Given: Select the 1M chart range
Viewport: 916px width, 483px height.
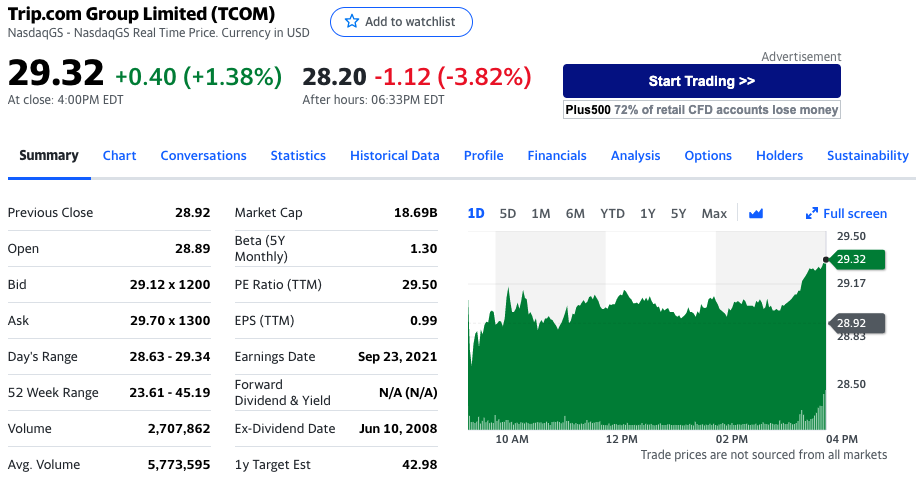Looking at the screenshot, I should click(x=541, y=213).
